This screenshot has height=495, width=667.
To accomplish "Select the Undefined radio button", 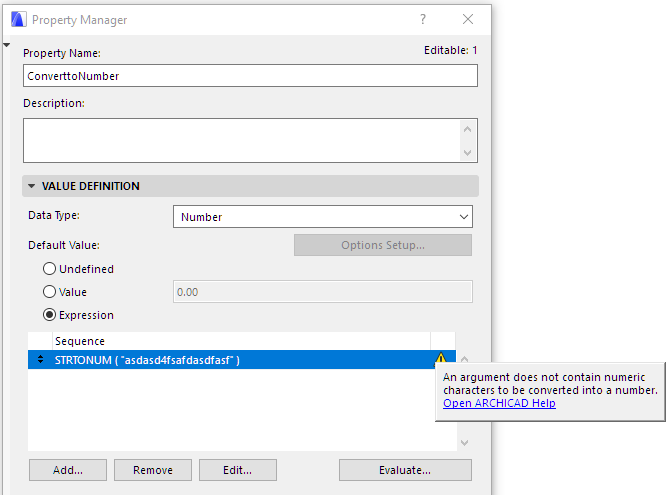I will [x=49, y=269].
